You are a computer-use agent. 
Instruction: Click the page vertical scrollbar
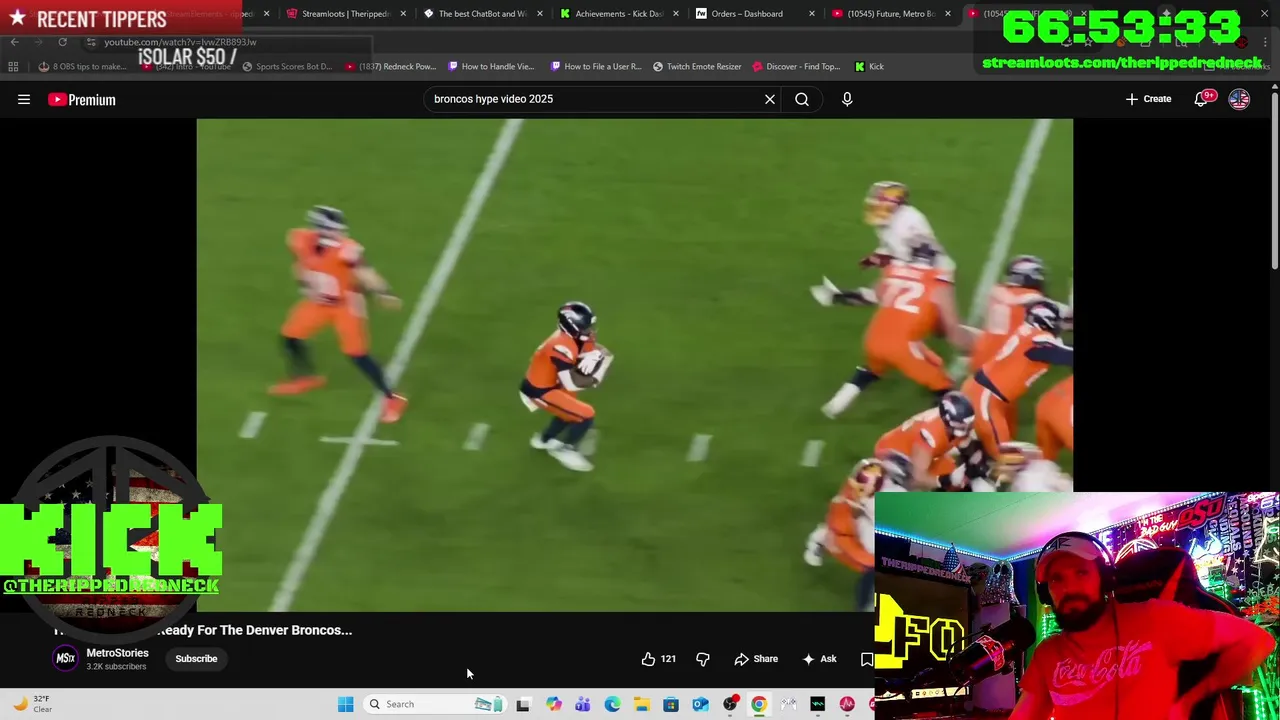pos(1274,180)
